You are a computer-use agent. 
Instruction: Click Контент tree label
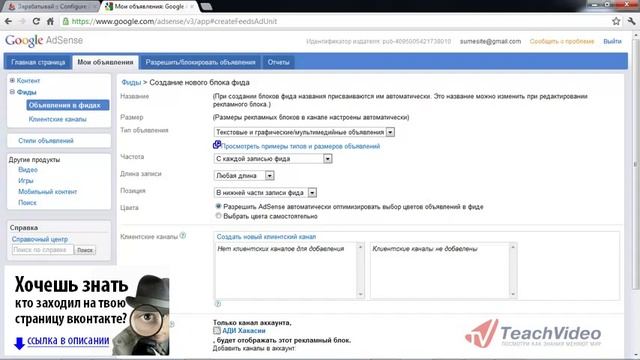(x=28, y=81)
